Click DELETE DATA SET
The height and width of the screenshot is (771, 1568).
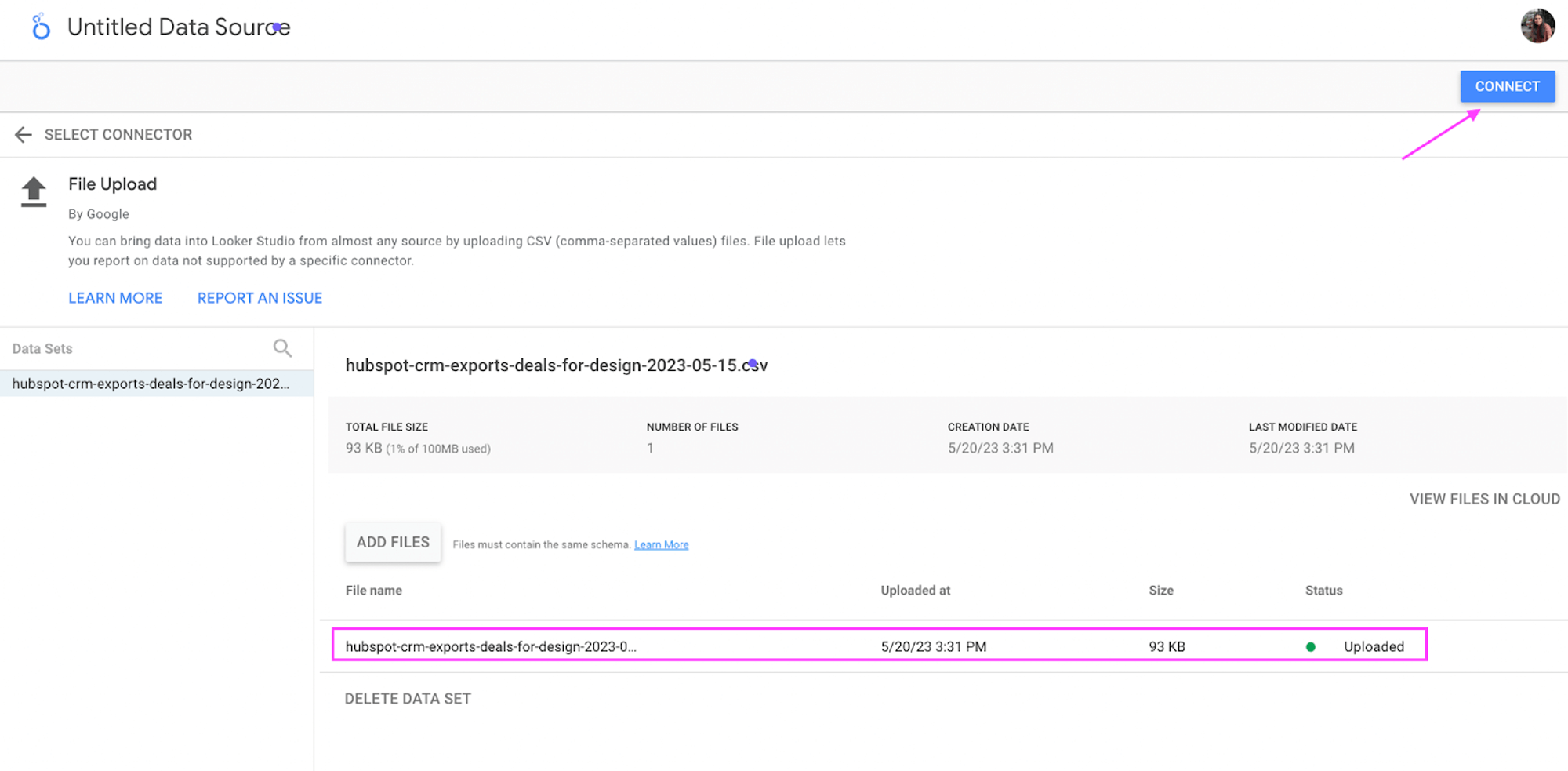(x=408, y=699)
